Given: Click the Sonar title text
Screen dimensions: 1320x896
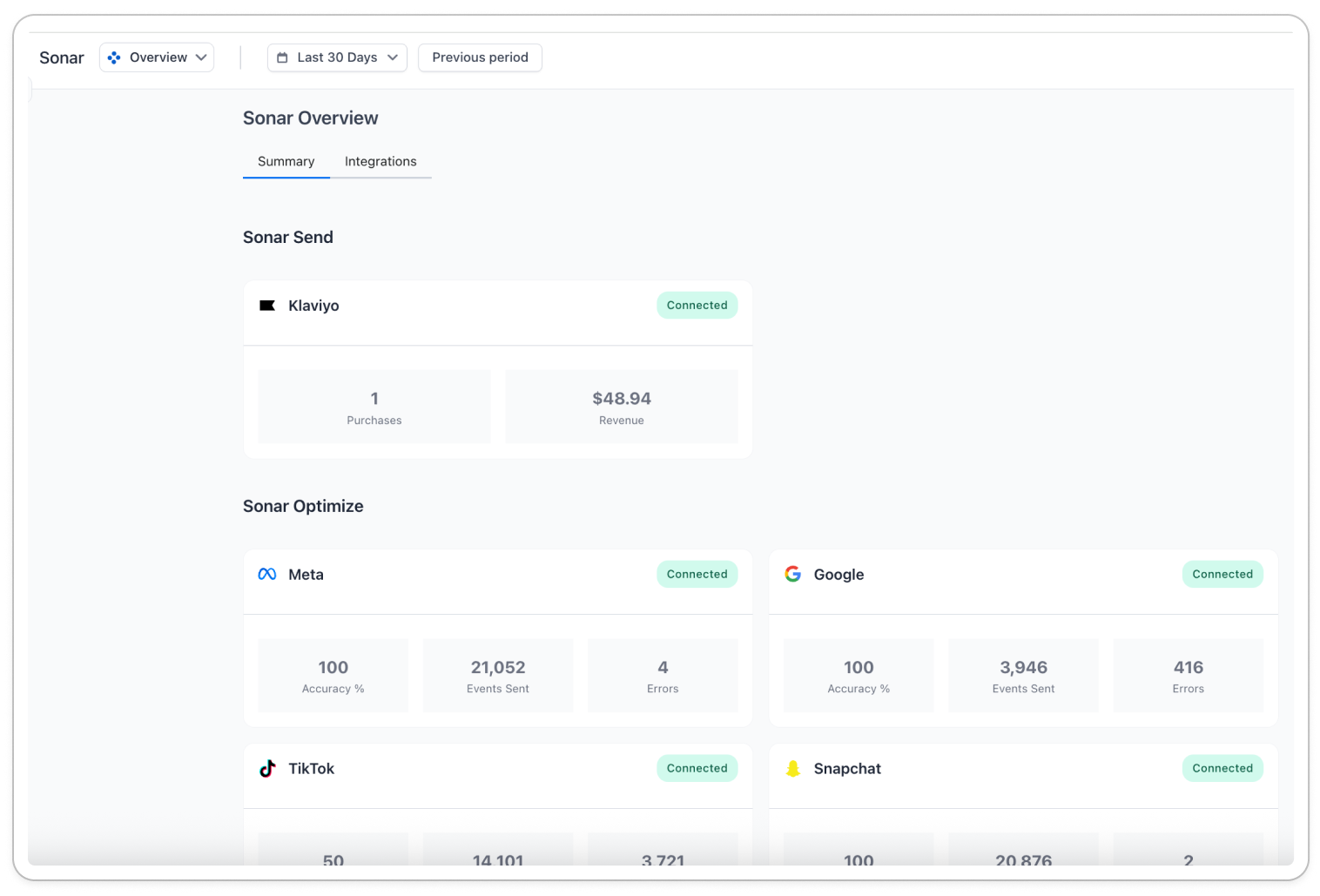Looking at the screenshot, I should click(62, 58).
